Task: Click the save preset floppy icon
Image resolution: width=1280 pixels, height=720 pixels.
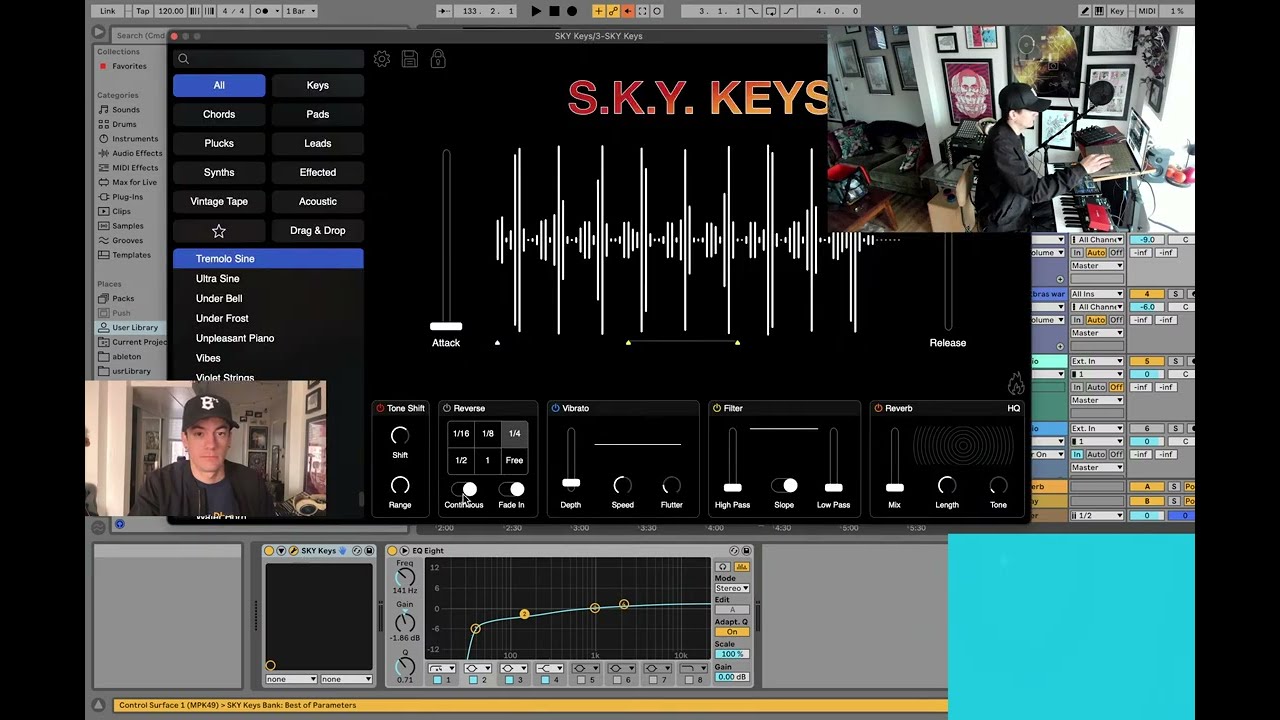Action: [410, 59]
